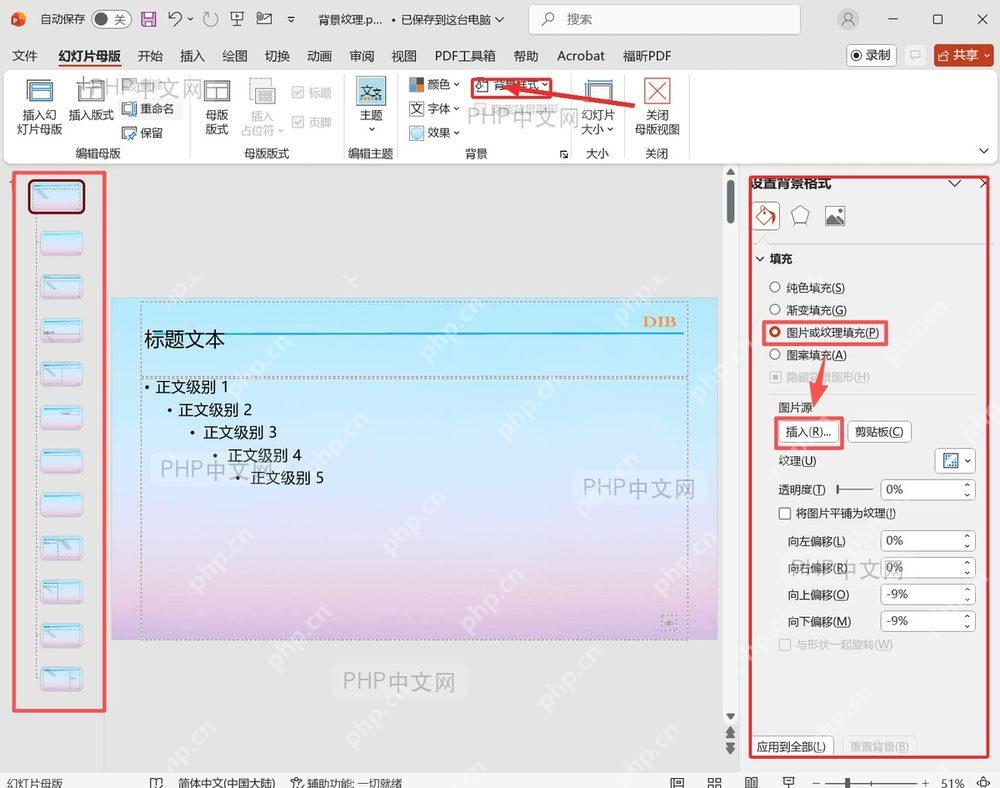Viewport: 1000px width, 788px height.
Task: Open Home (开始) tab
Action: [x=151, y=56]
